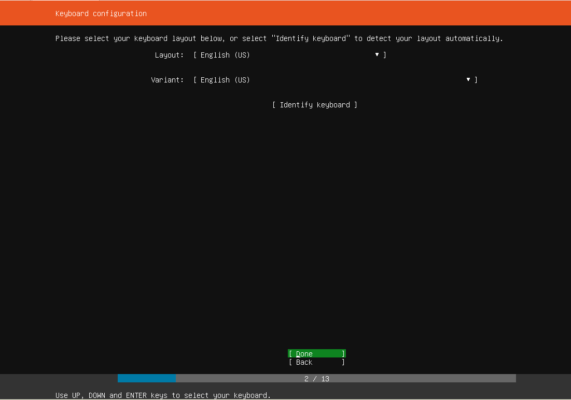Click the 'Use UP, DOWN and ENTER keys' hint
The image size is (571, 400).
coord(163,395)
